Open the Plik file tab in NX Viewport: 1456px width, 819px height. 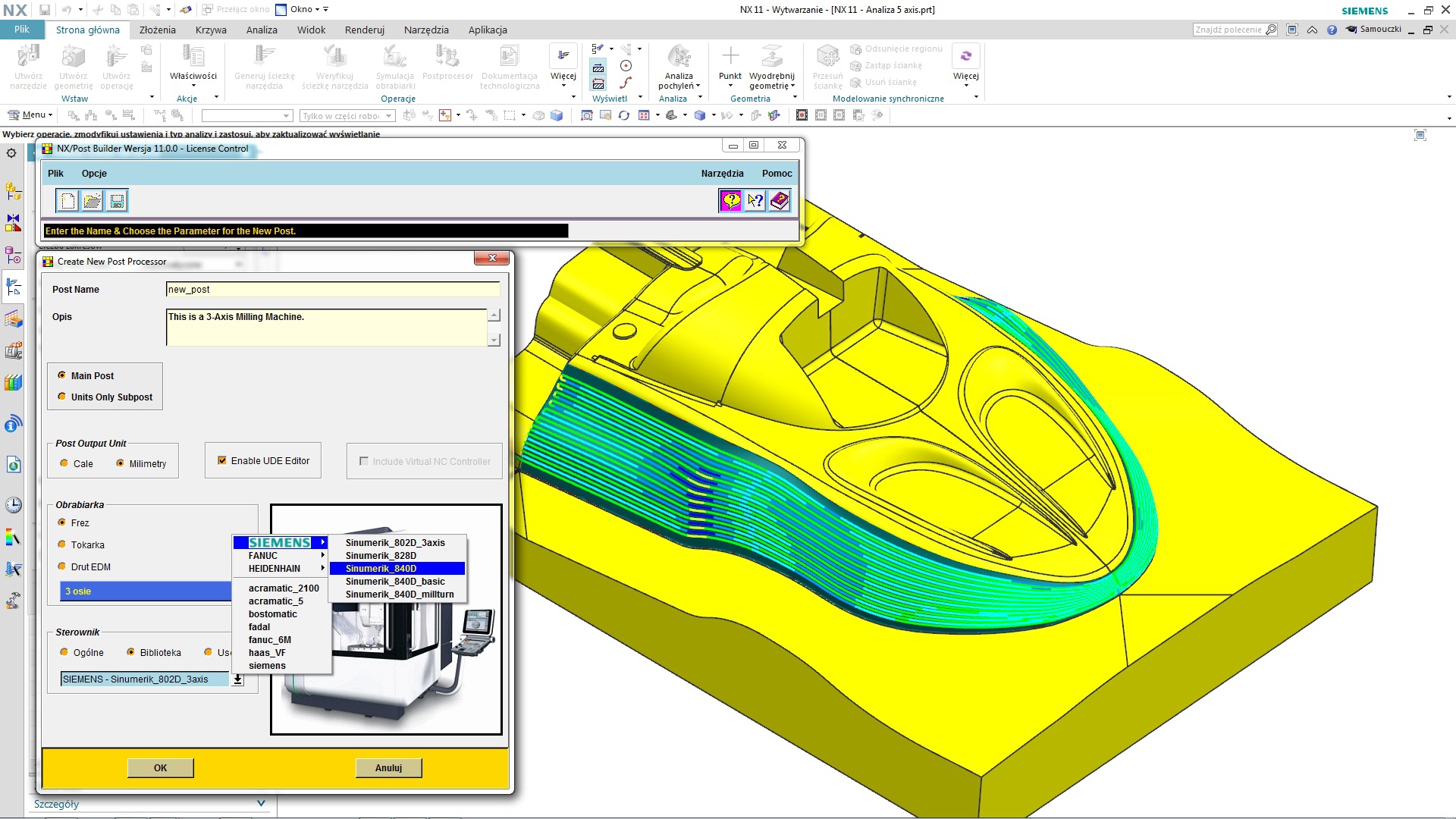21,30
